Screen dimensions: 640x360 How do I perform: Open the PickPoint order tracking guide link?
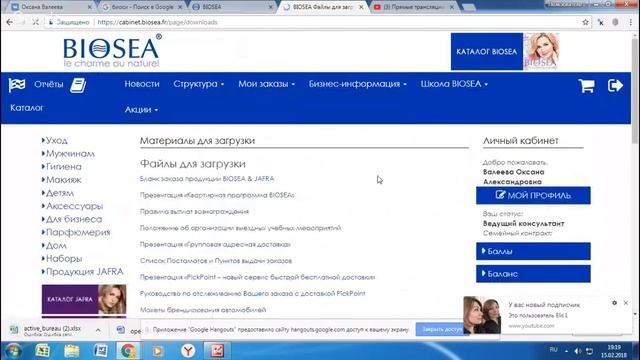(x=253, y=293)
